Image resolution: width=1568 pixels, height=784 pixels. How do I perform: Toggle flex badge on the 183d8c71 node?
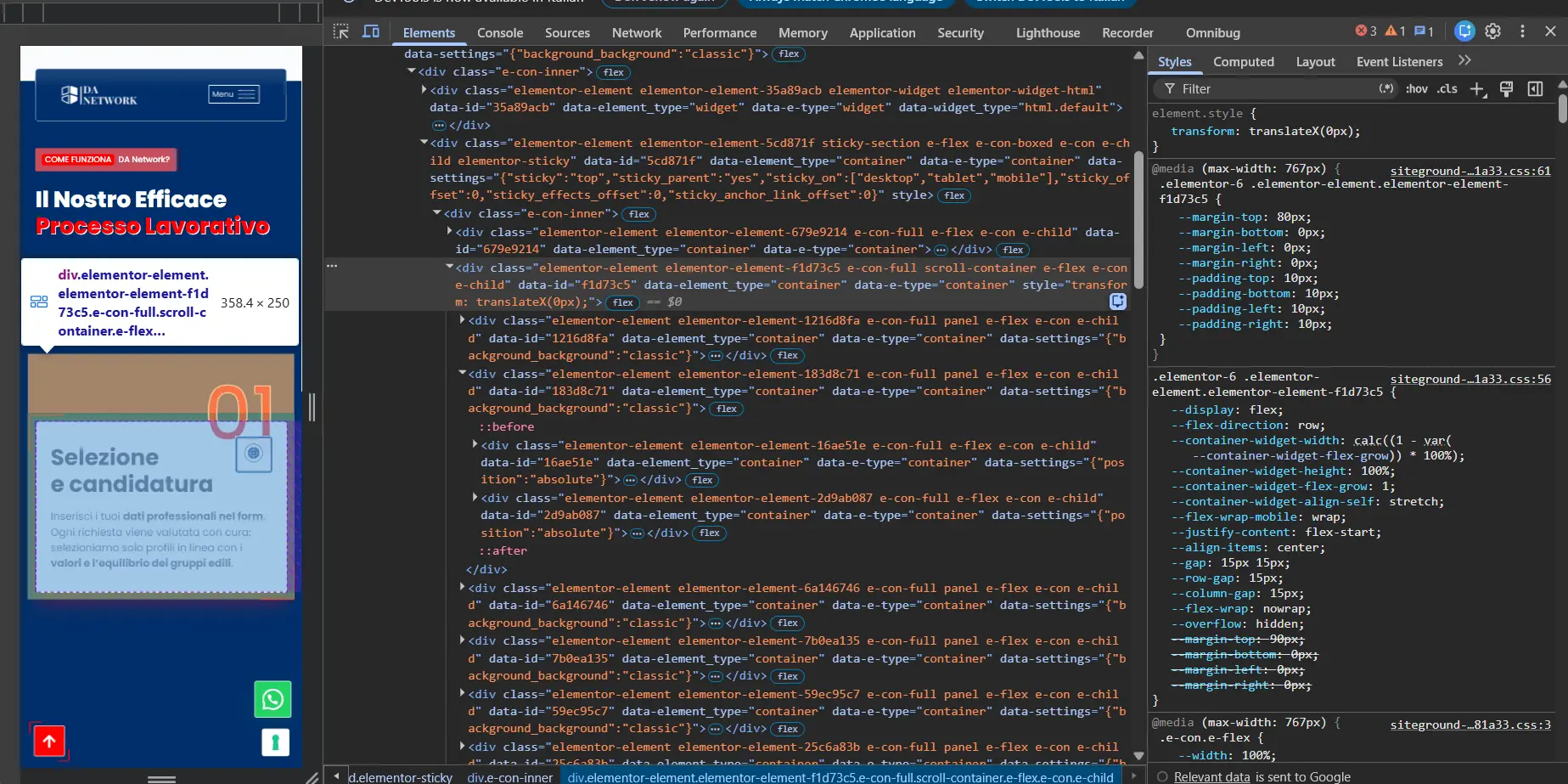[x=727, y=409]
